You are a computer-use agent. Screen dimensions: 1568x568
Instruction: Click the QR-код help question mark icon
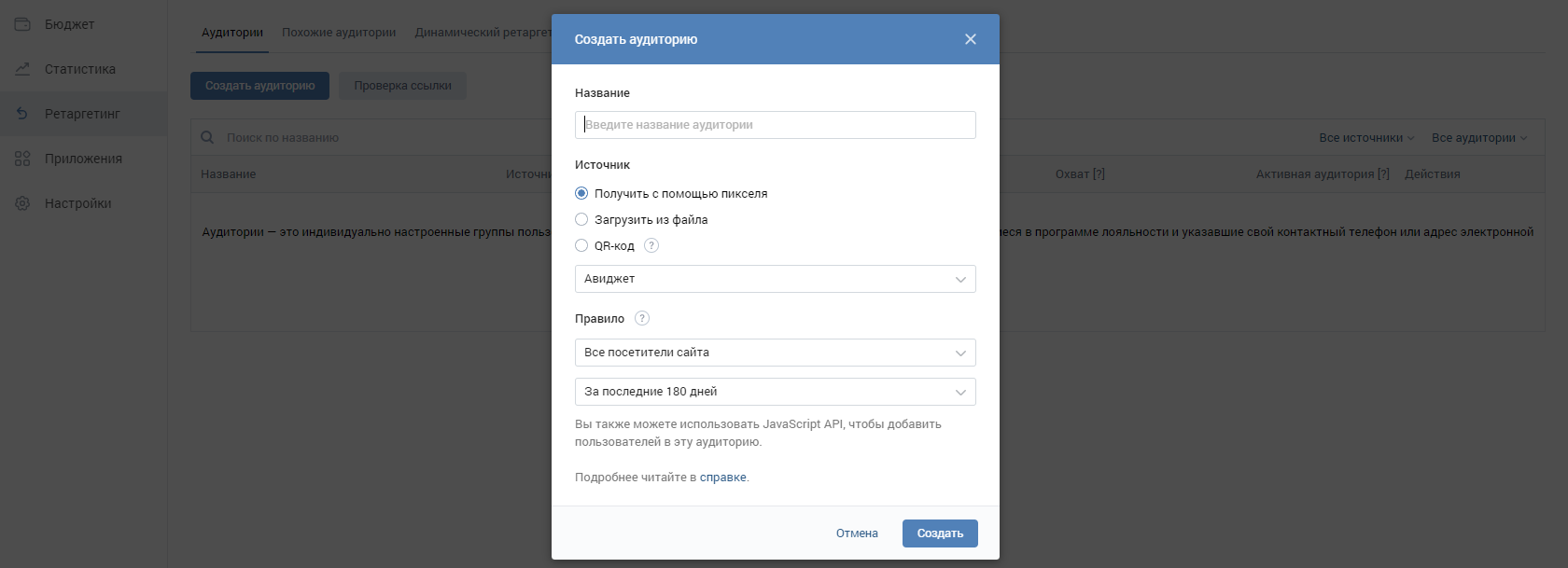651,245
